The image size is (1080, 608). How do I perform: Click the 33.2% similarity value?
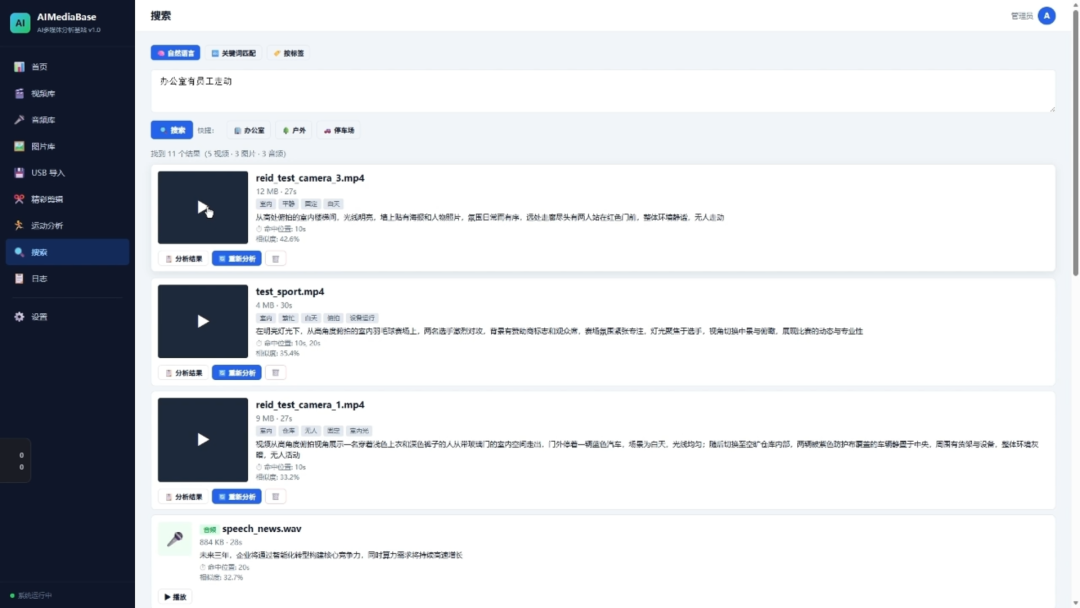point(289,476)
